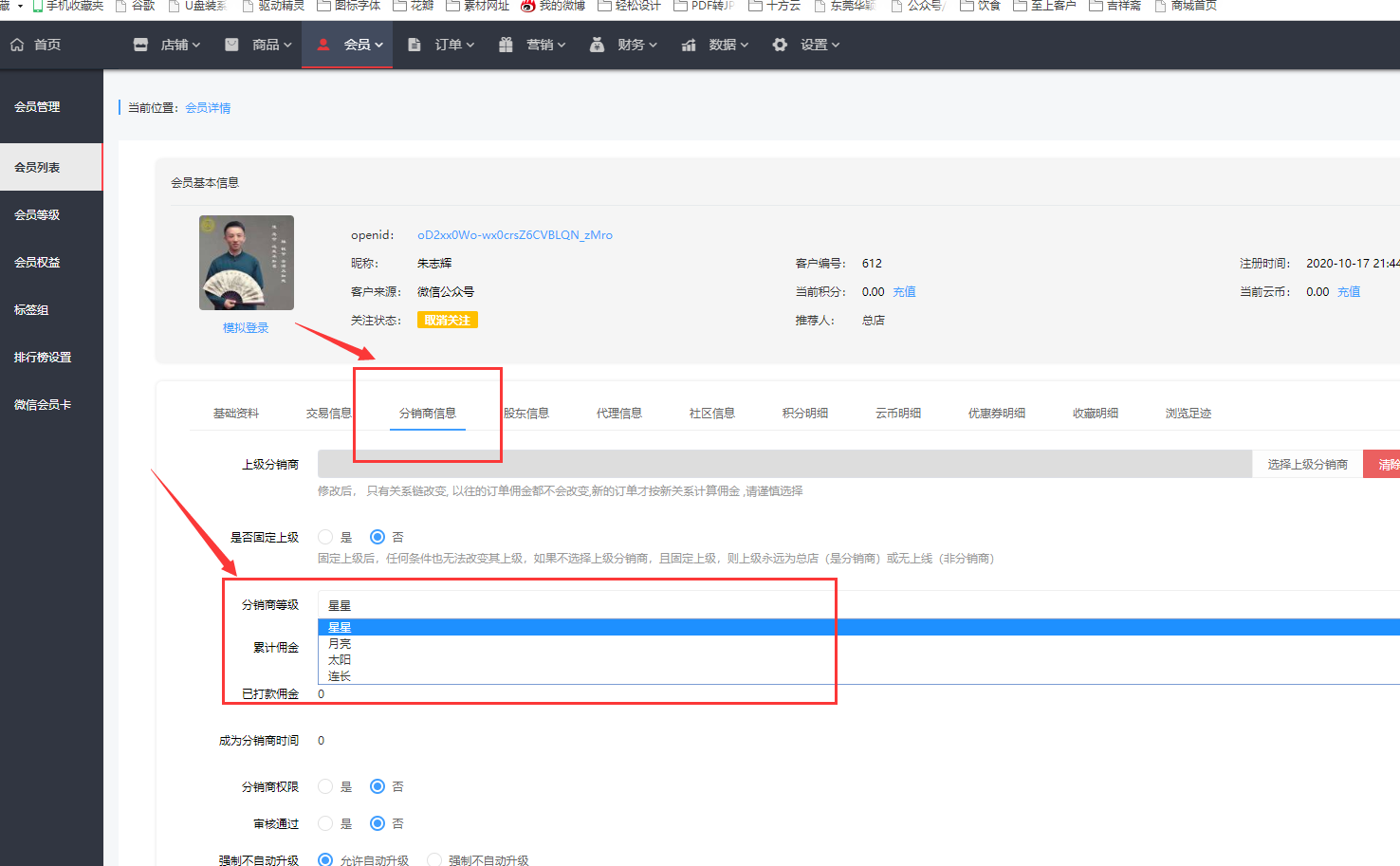Set 是否固定上级 to 否
Image resolution: width=1400 pixels, height=866 pixels.
378,537
